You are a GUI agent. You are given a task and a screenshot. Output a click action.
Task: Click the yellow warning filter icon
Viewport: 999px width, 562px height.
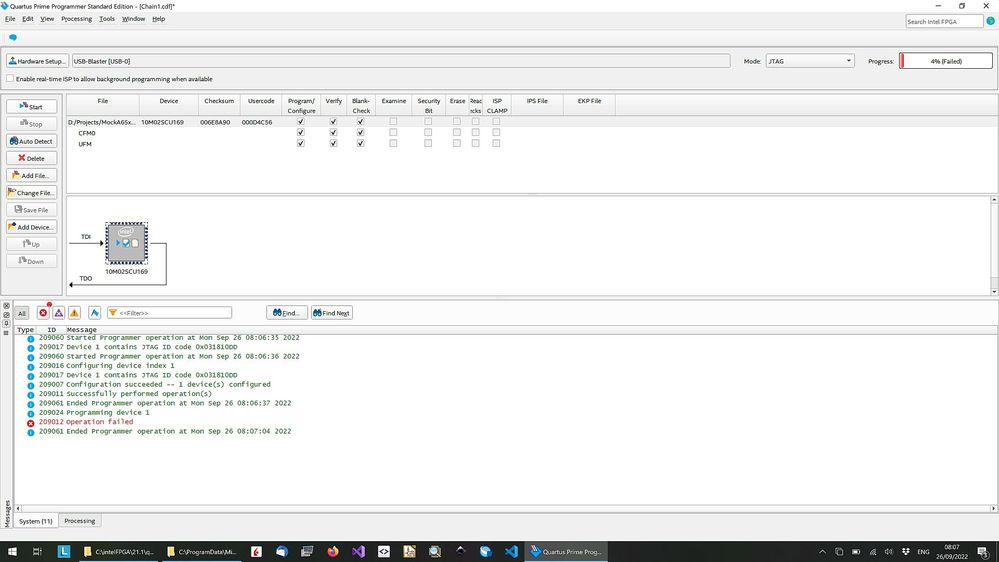[x=75, y=313]
